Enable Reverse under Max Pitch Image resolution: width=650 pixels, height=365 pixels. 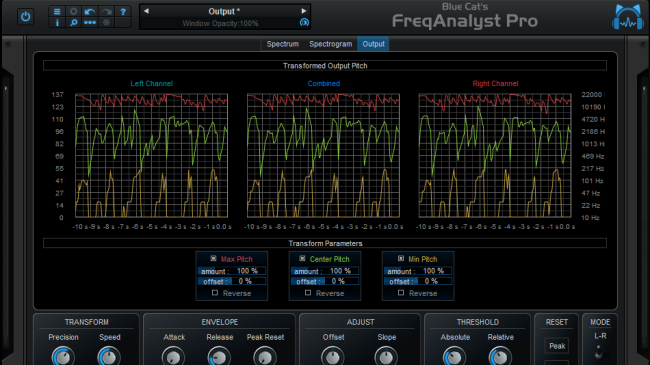pos(215,293)
